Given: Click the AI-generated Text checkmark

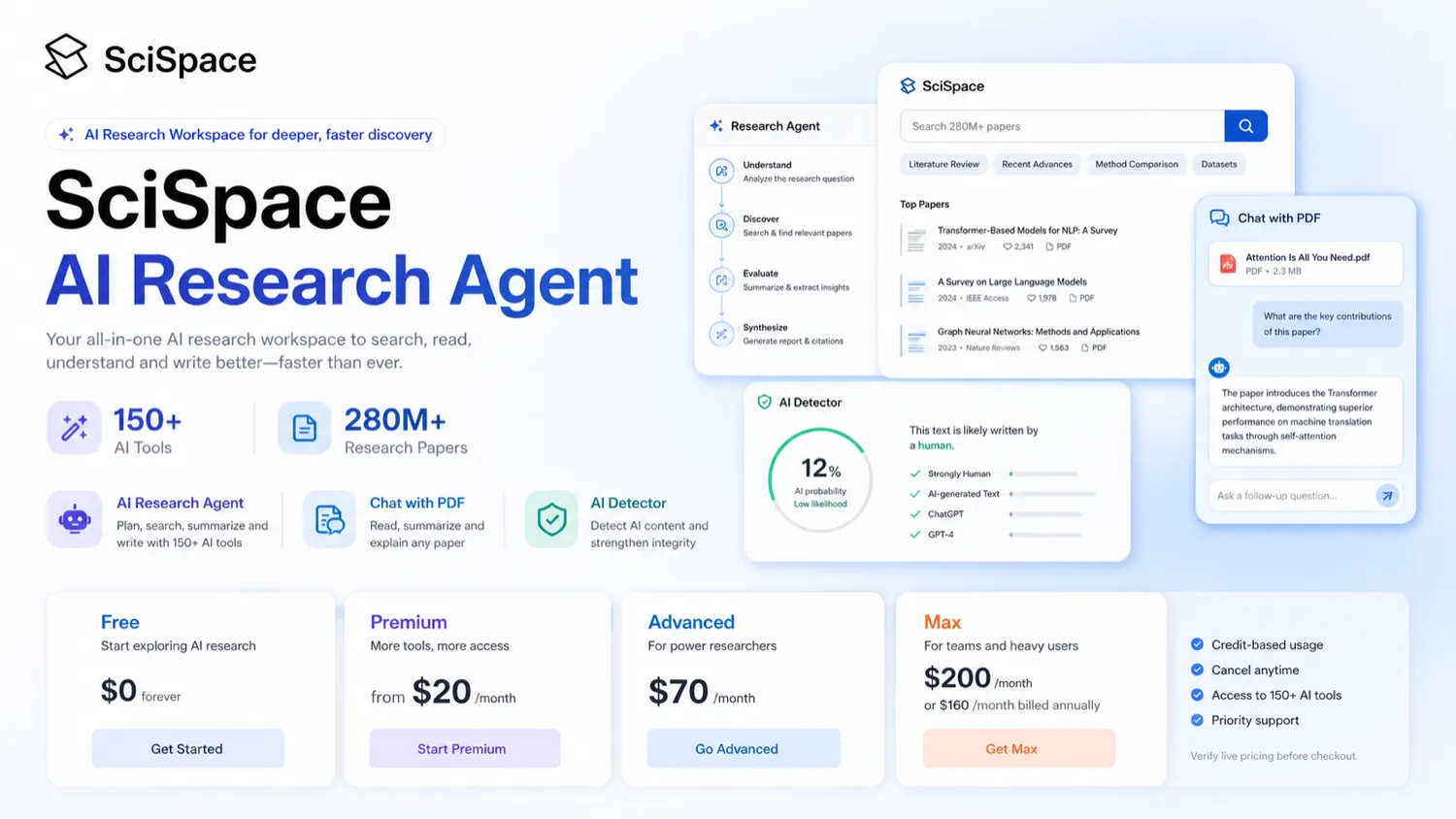Looking at the screenshot, I should 914,494.
